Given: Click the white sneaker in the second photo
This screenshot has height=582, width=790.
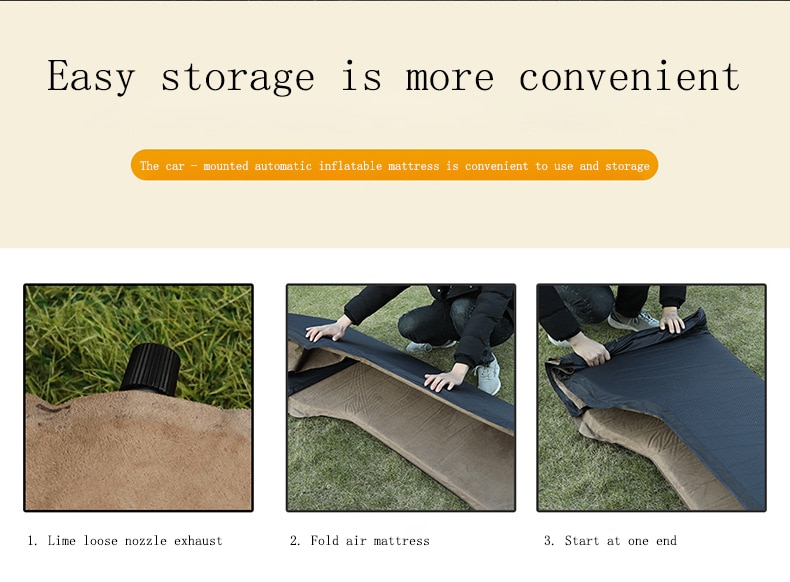Looking at the screenshot, I should click(487, 376).
